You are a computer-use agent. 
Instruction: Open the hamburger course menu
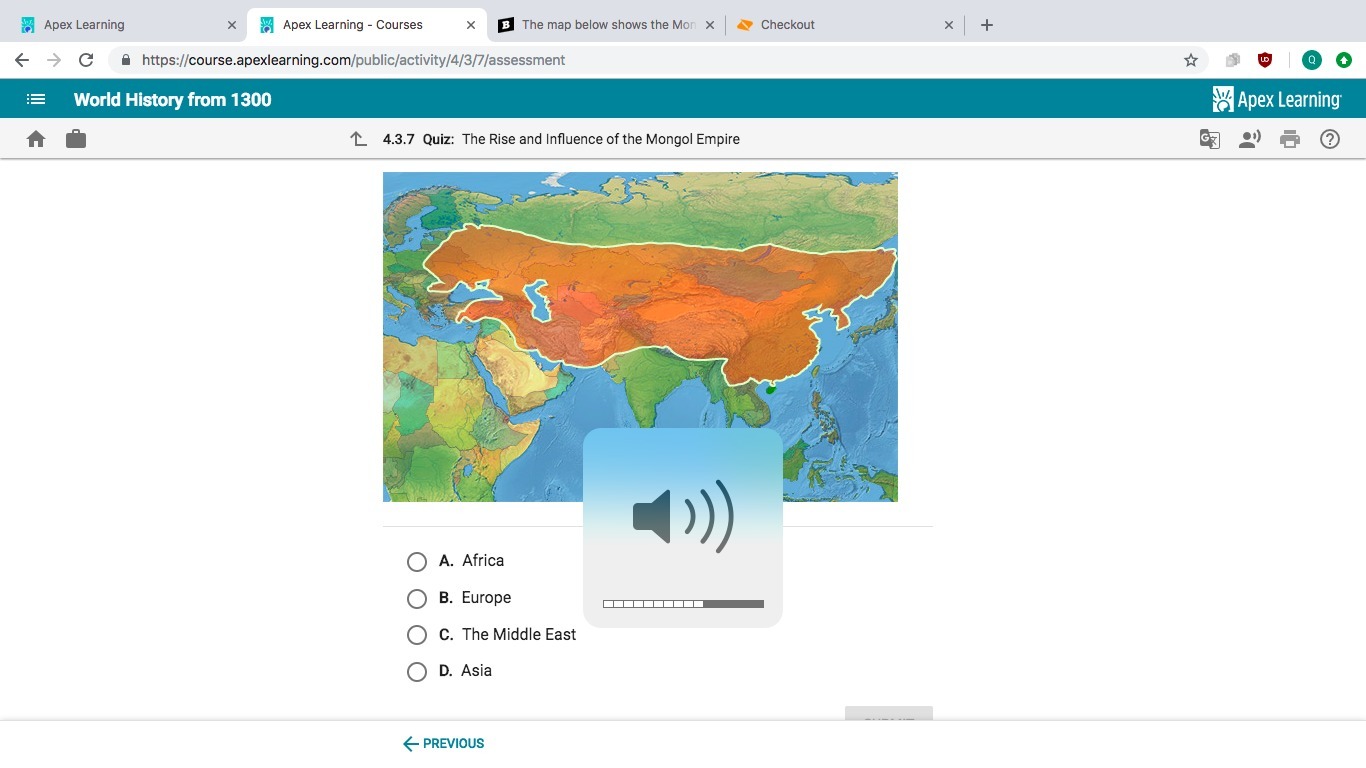click(36, 99)
